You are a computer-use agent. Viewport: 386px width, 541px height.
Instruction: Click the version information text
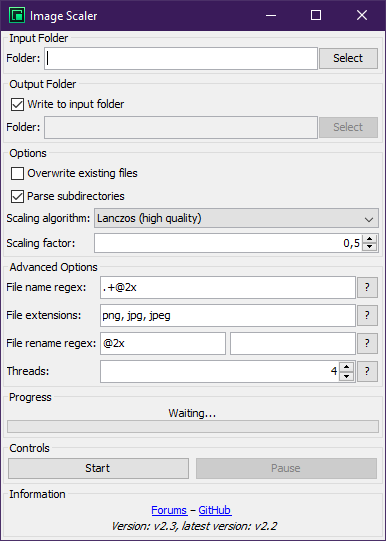pyautogui.click(x=194, y=526)
